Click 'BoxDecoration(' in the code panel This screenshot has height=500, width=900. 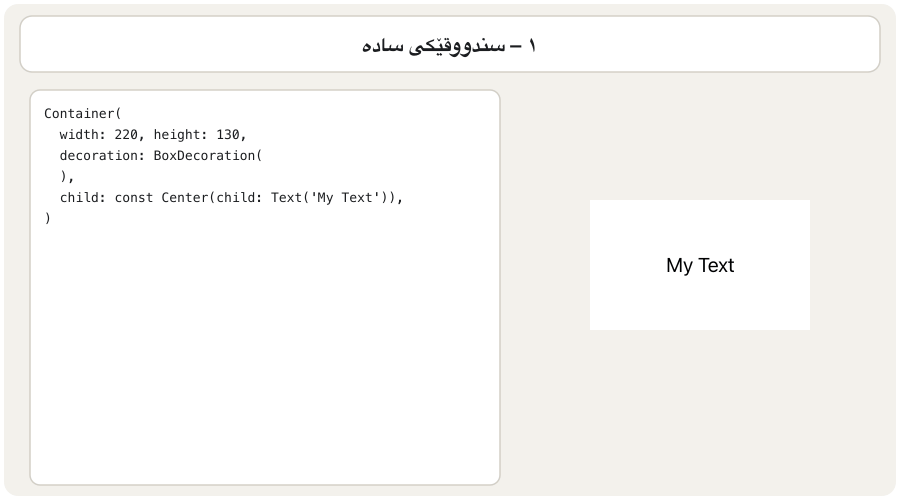(208, 156)
